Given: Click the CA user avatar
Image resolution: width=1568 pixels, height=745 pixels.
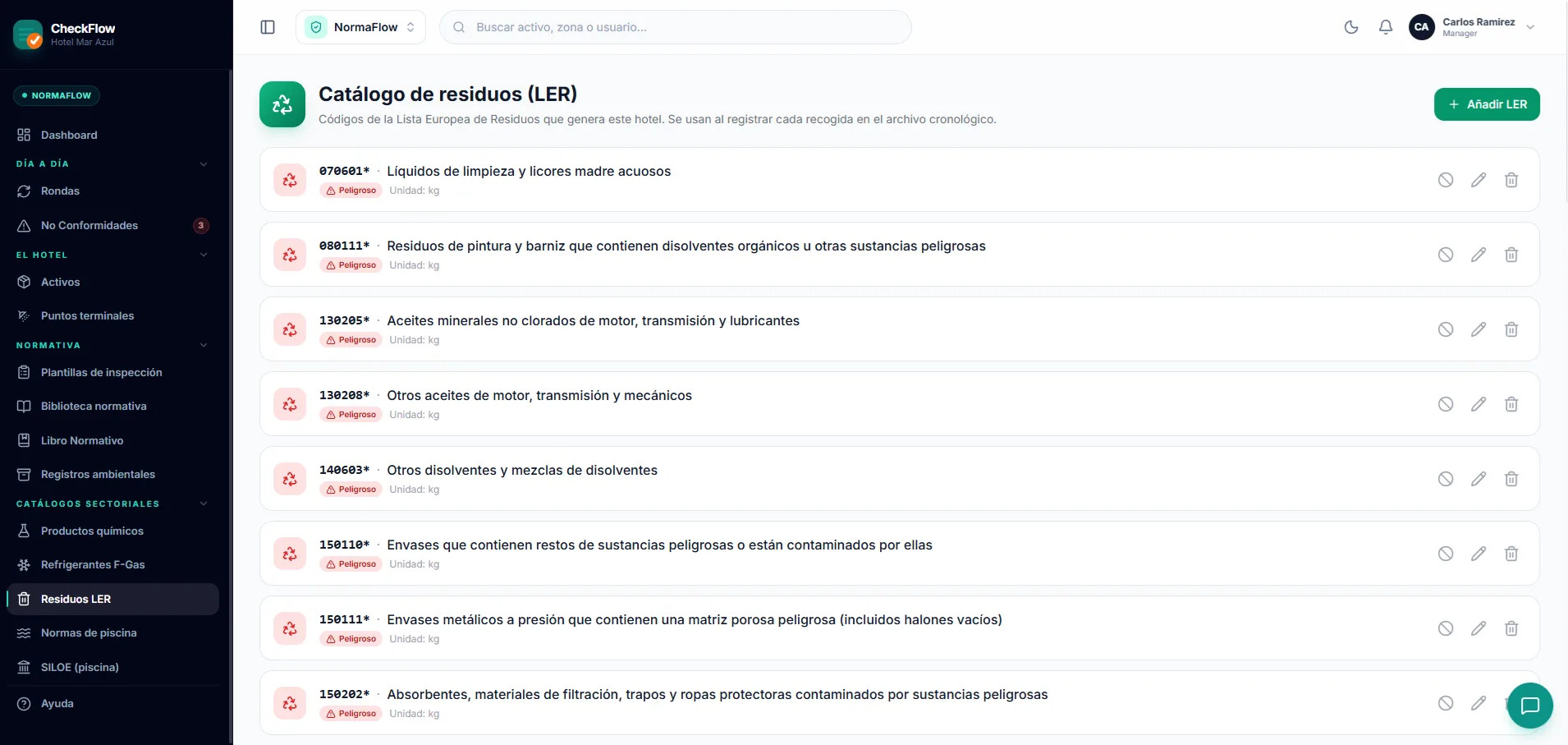Looking at the screenshot, I should (x=1422, y=27).
